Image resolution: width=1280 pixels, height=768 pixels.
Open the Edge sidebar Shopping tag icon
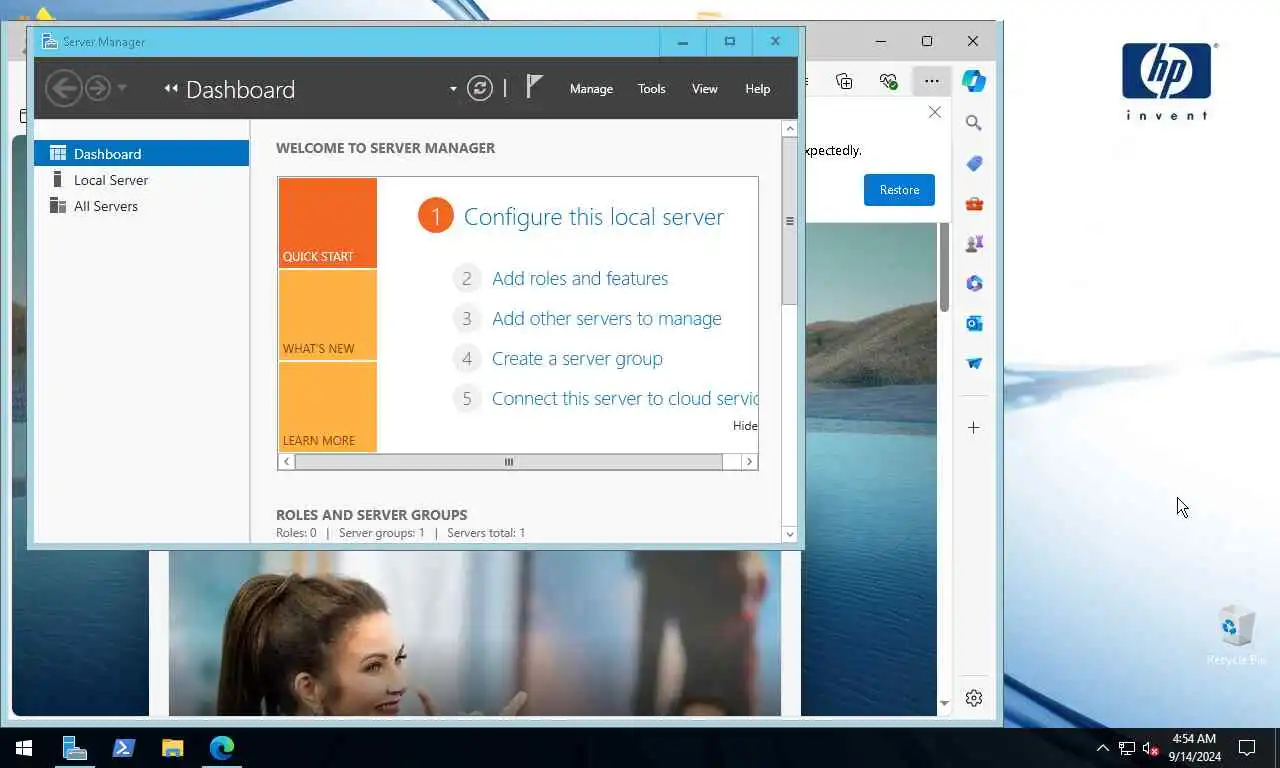974,163
